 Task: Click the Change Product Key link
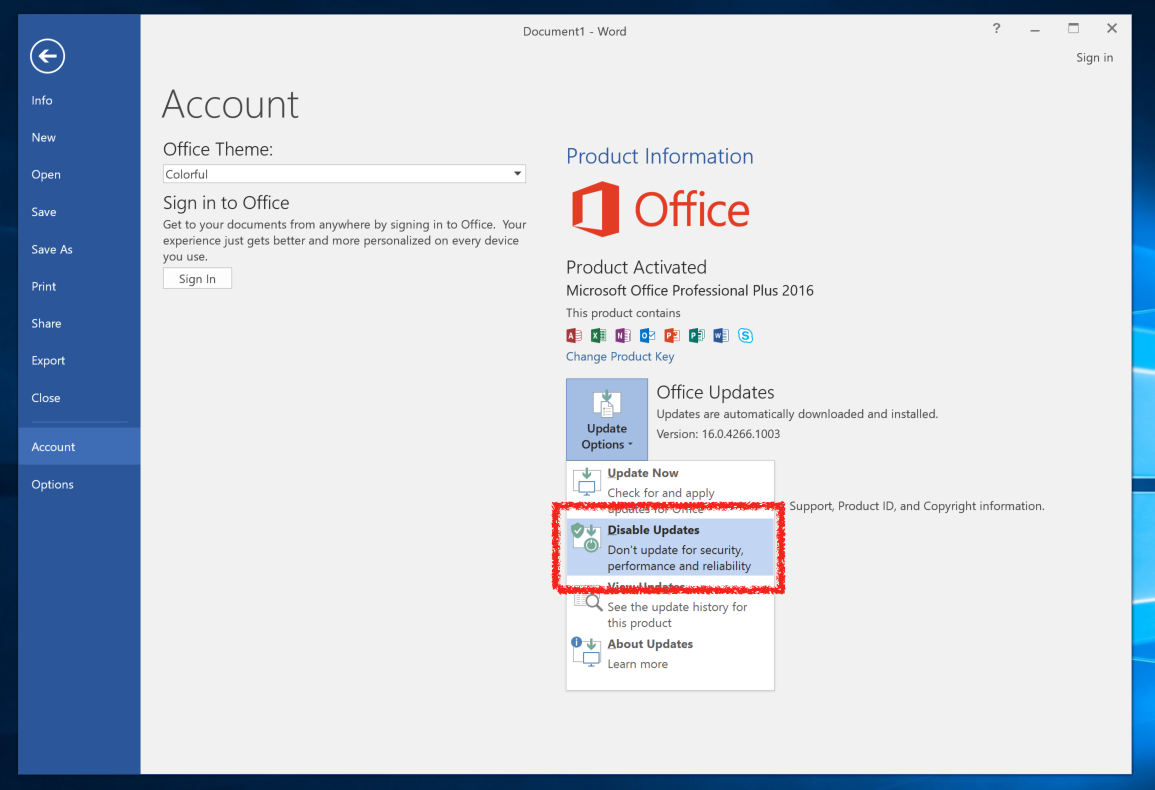[619, 357]
